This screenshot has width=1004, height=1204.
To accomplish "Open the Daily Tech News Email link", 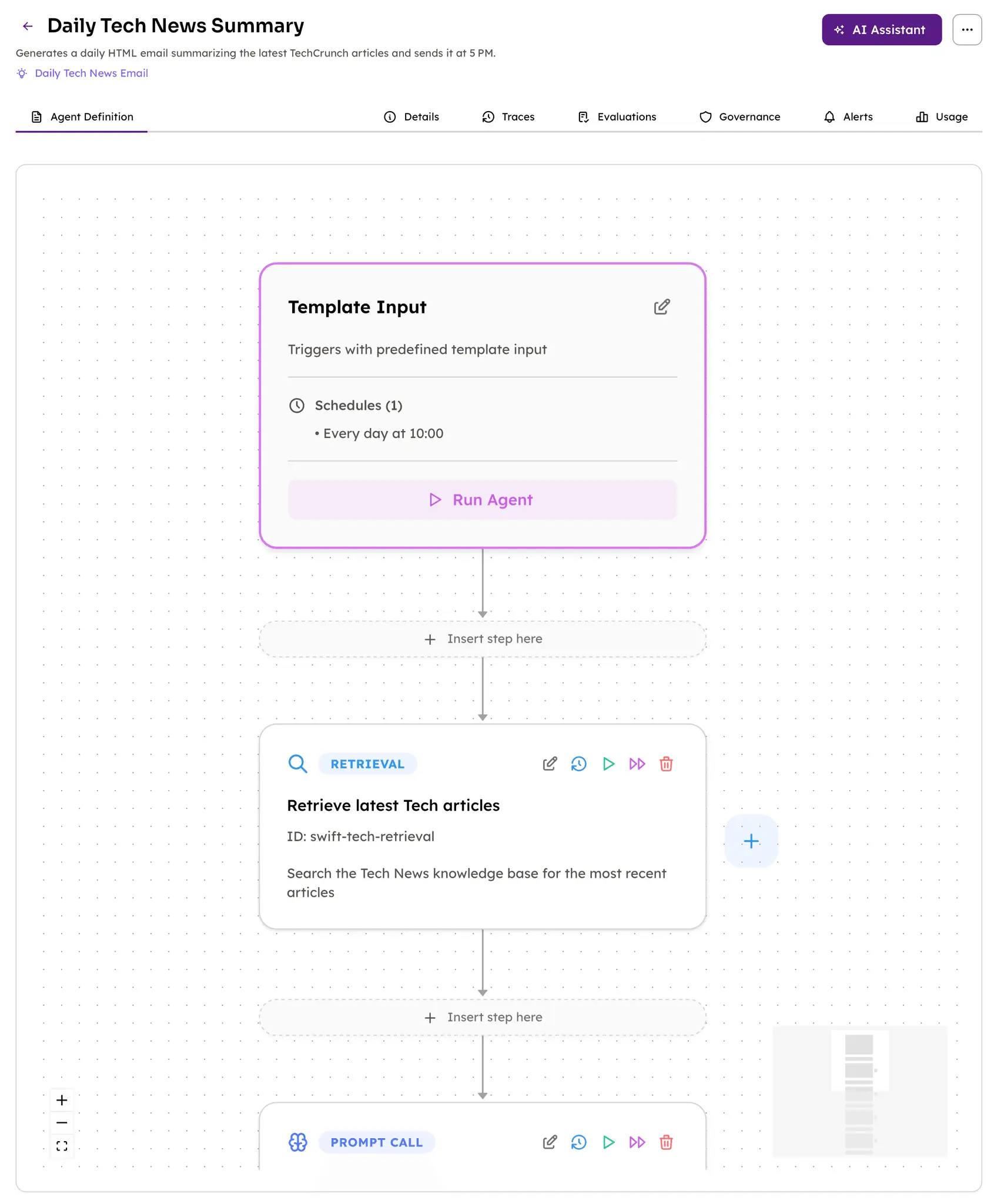I will (x=91, y=73).
